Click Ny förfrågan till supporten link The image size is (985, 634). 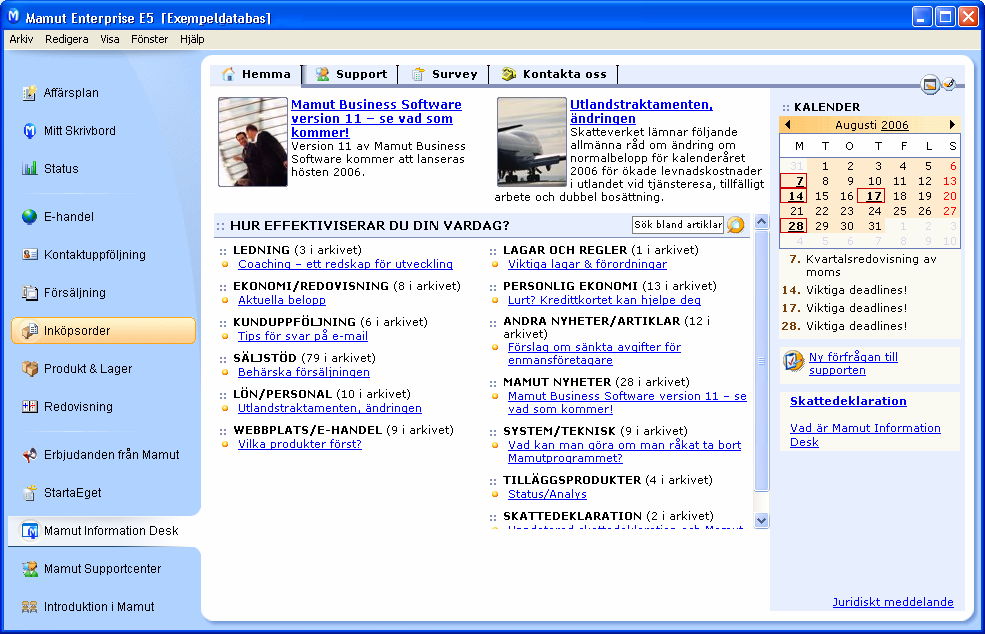(x=853, y=364)
